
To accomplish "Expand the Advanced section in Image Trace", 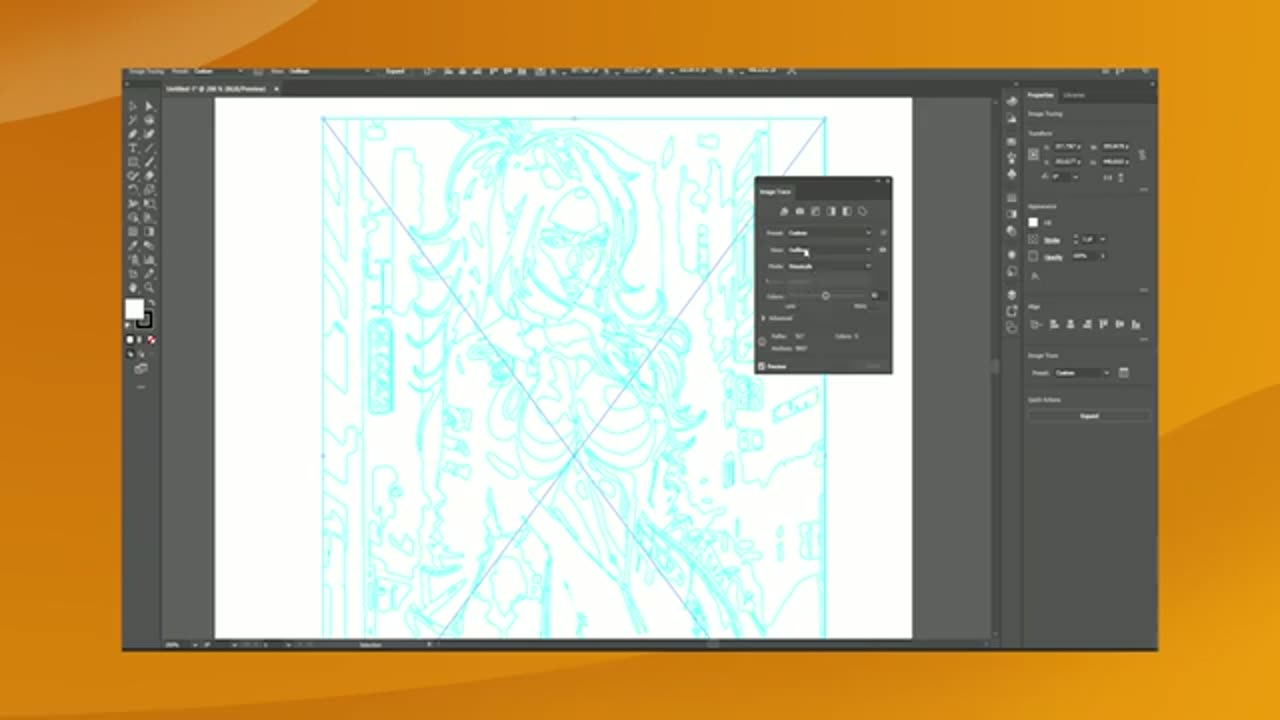I will click(764, 318).
